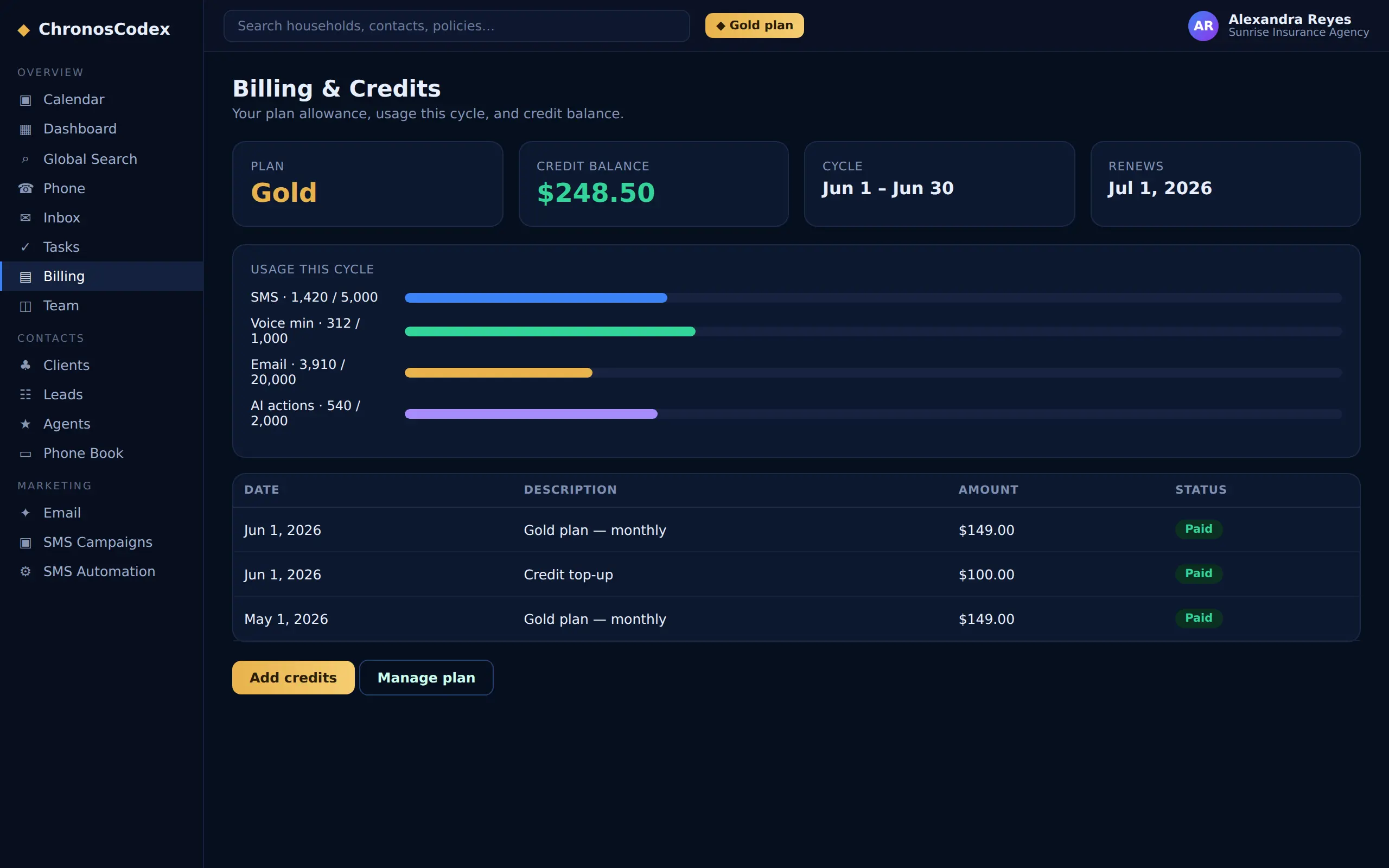Click the Tasks checkmark icon
The width and height of the screenshot is (1389, 868).
click(x=26, y=247)
